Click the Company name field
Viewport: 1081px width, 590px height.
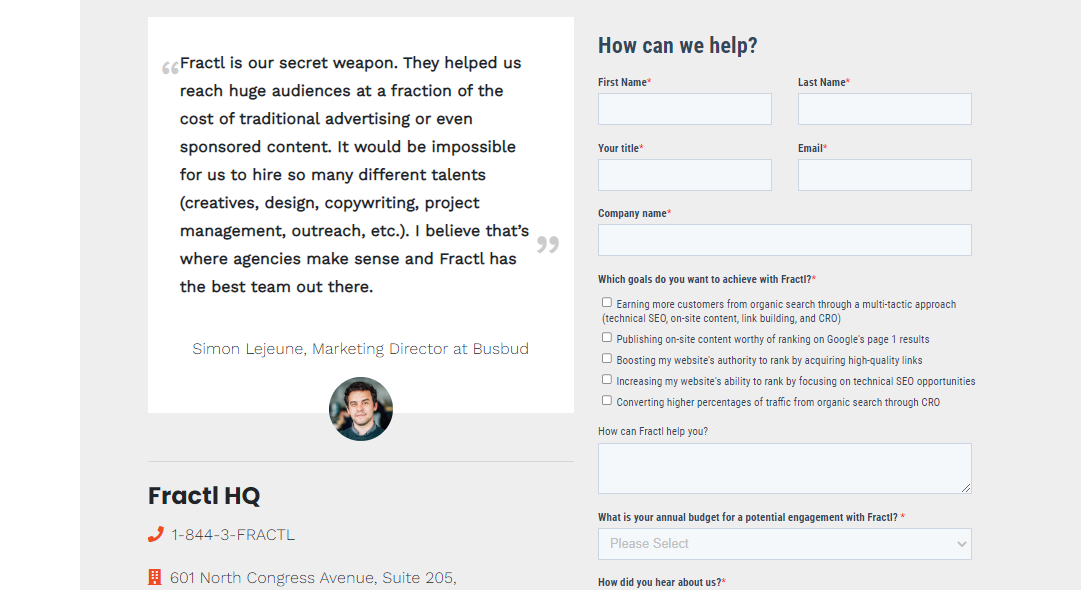coord(785,240)
